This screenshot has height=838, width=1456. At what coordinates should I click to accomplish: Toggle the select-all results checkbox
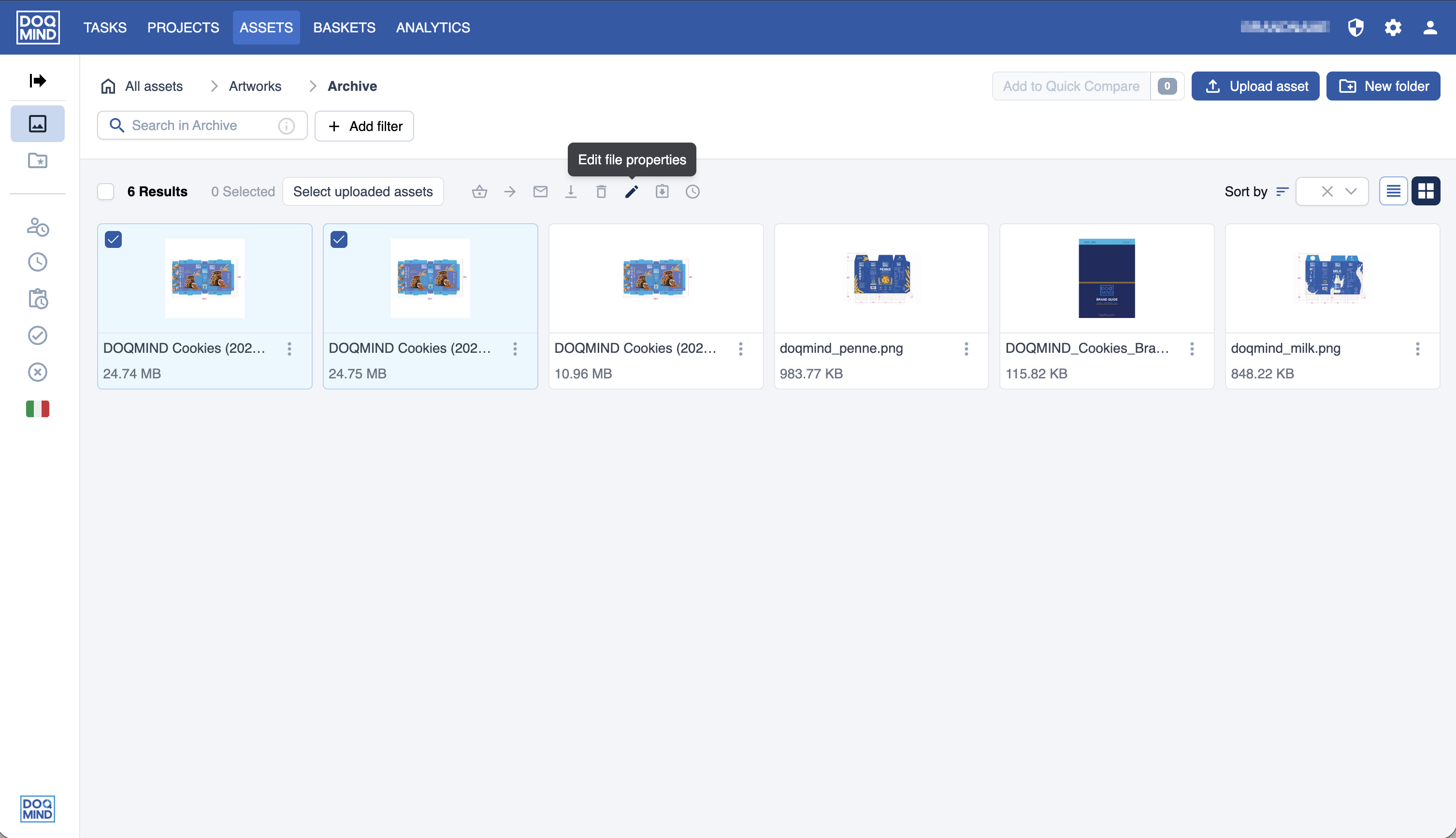pos(106,192)
